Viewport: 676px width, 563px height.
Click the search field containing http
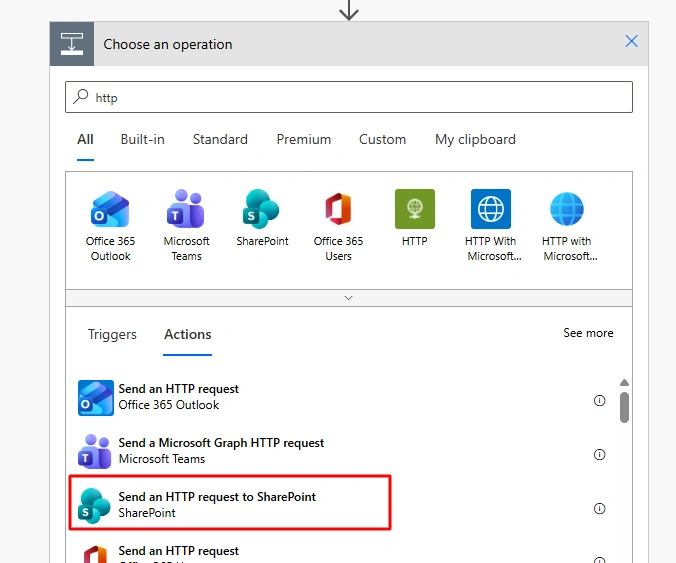click(x=349, y=97)
